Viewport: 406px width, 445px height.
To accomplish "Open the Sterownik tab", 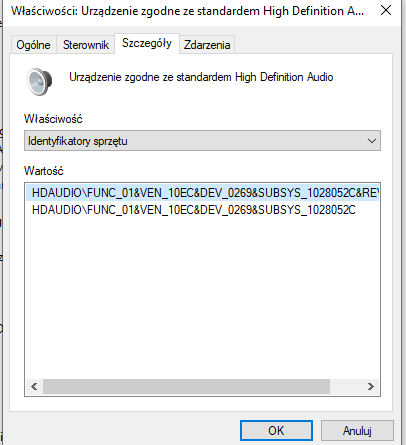I will (x=86, y=45).
